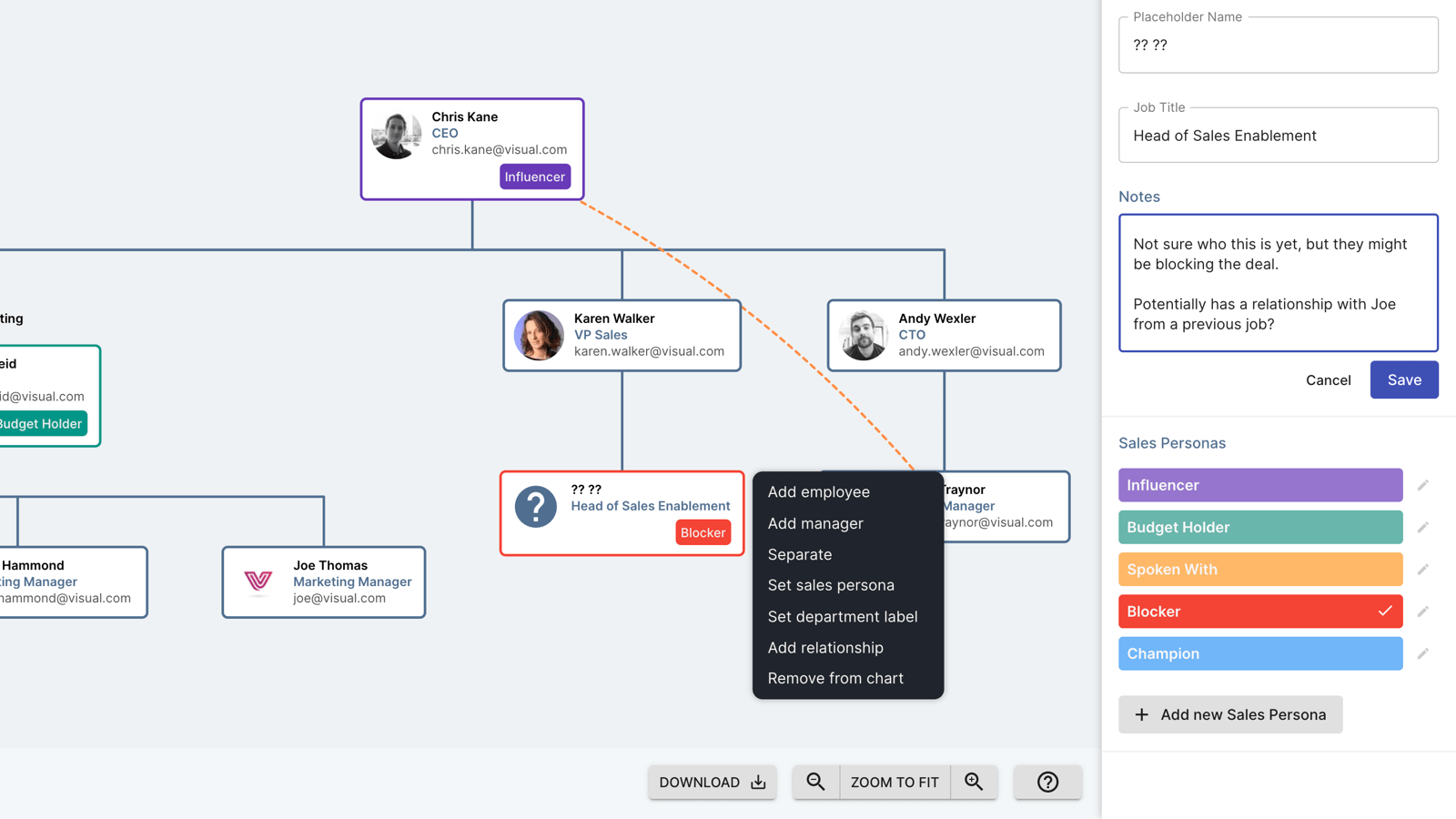The height and width of the screenshot is (819, 1456).
Task: Edit the Blocker persona pencil icon
Action: (1422, 611)
